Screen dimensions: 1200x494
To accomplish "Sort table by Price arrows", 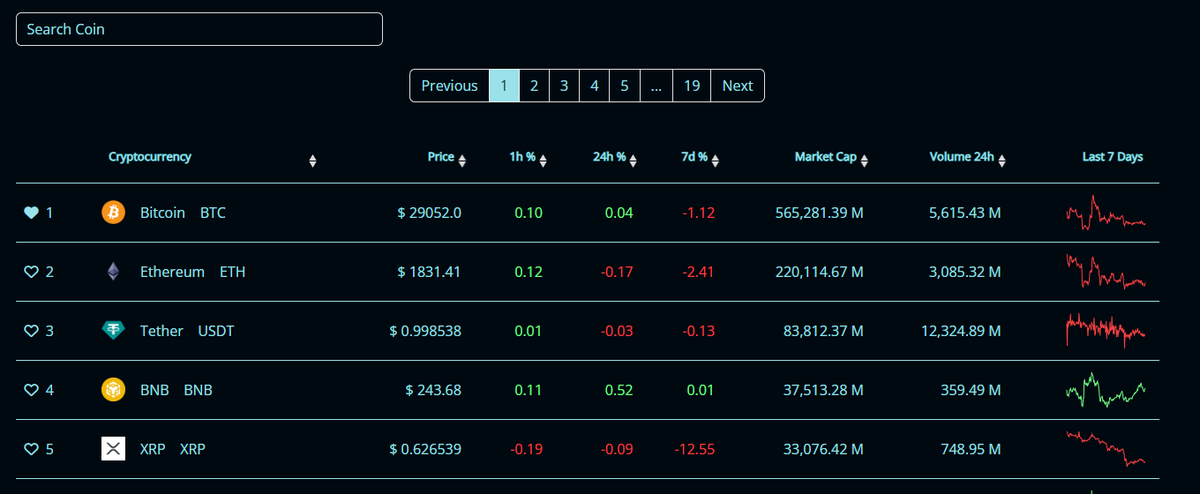I will click(x=462, y=160).
